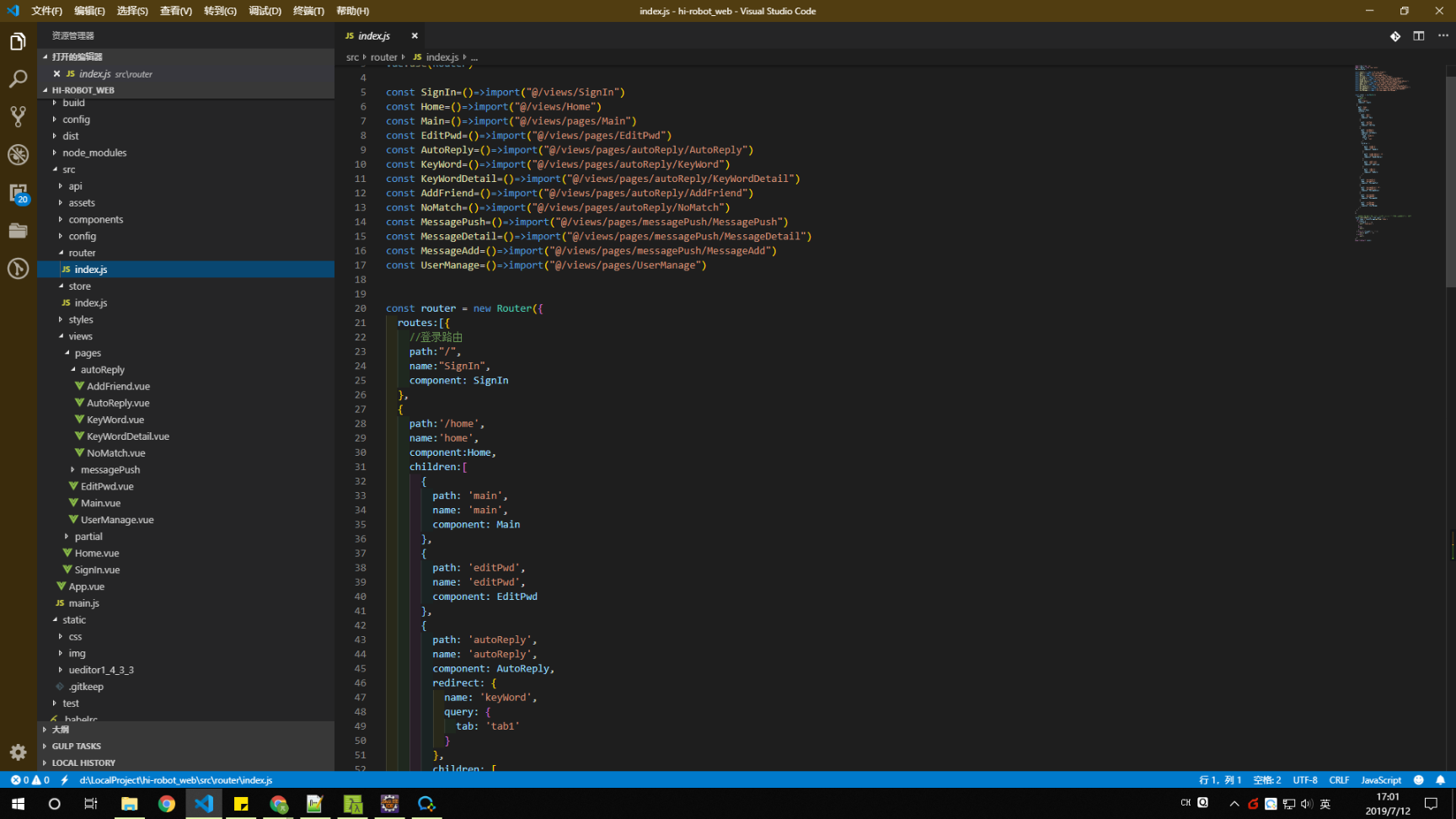Expand the GULP TASKS panel
This screenshot has height=819, width=1456.
pyautogui.click(x=185, y=746)
